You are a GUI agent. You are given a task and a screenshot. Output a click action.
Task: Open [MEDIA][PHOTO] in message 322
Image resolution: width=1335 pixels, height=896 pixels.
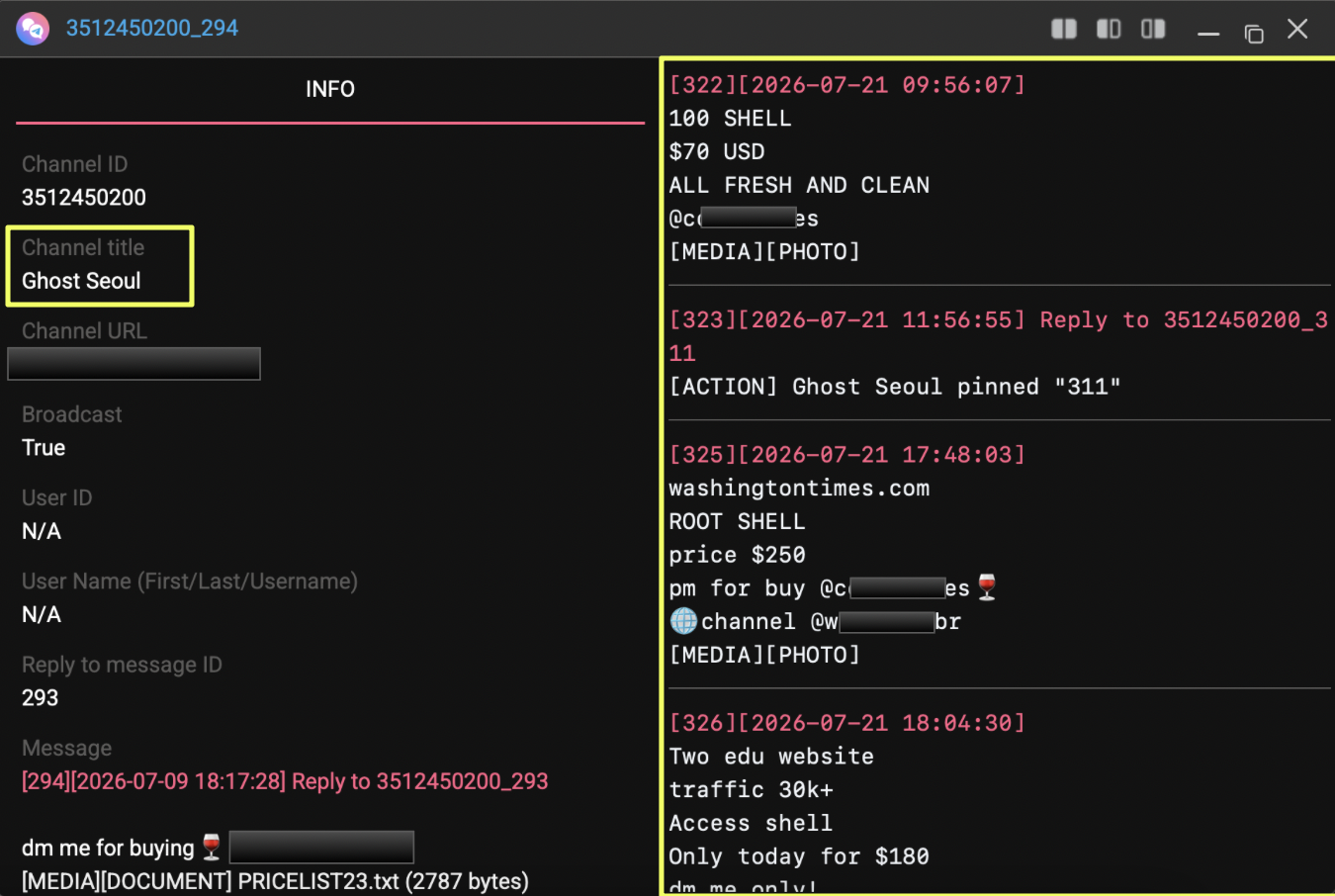(764, 252)
